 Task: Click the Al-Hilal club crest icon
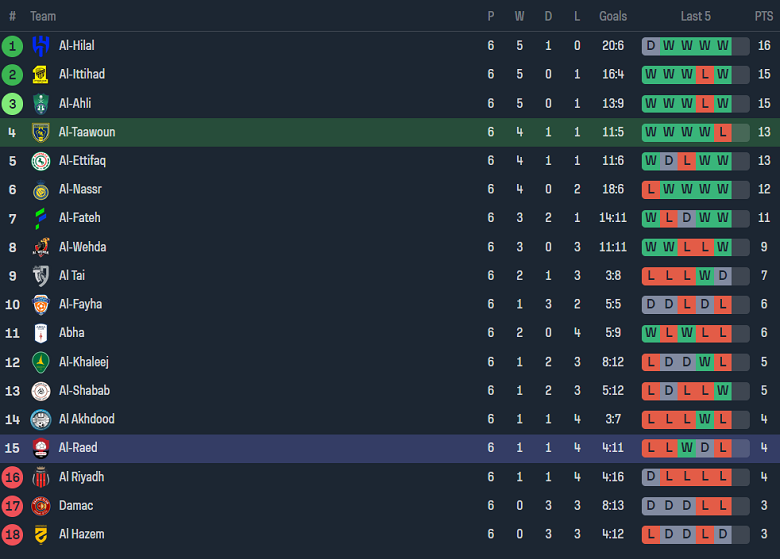tap(41, 46)
